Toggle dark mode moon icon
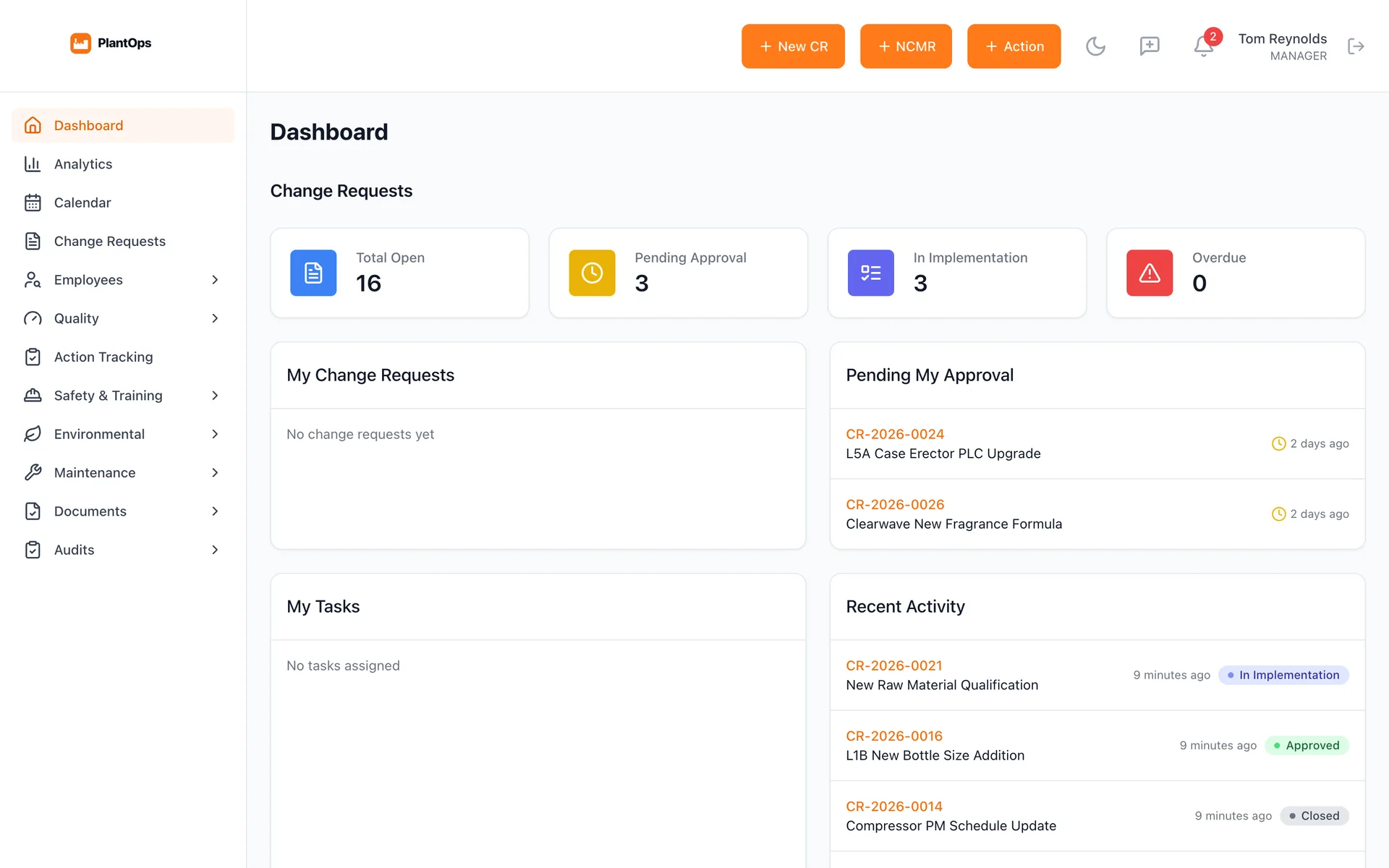Image resolution: width=1389 pixels, height=868 pixels. pos(1095,46)
